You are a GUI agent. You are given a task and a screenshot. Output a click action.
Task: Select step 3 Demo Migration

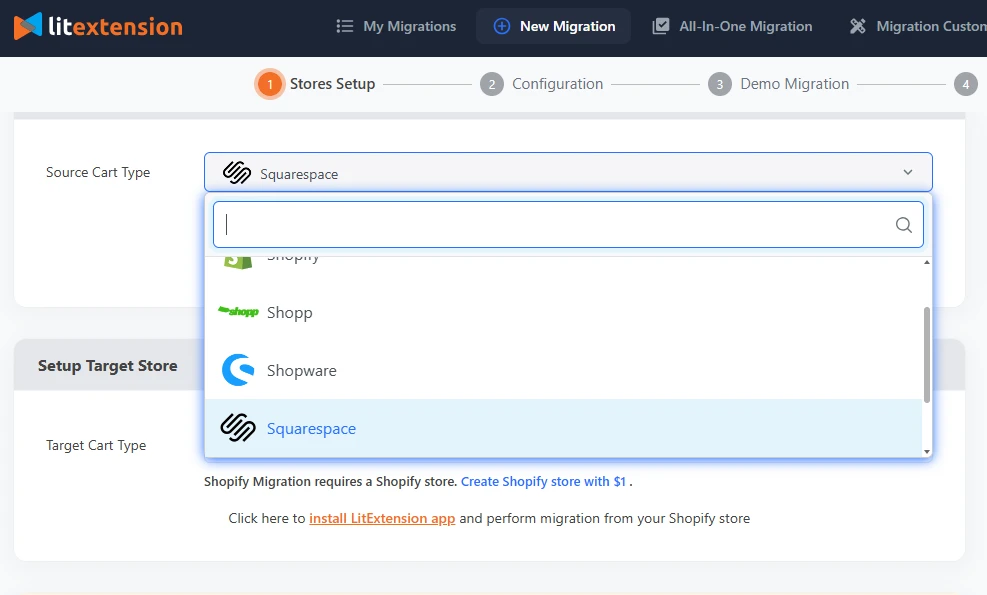[779, 84]
